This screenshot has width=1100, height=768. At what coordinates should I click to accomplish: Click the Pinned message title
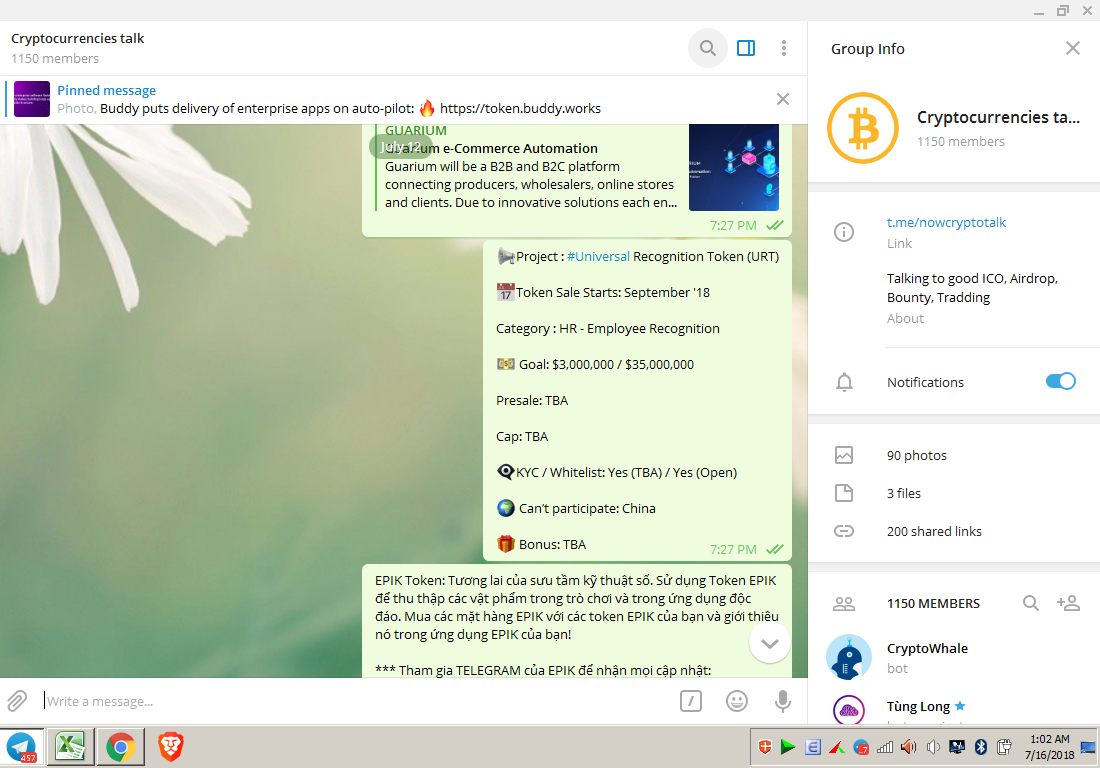click(x=107, y=90)
